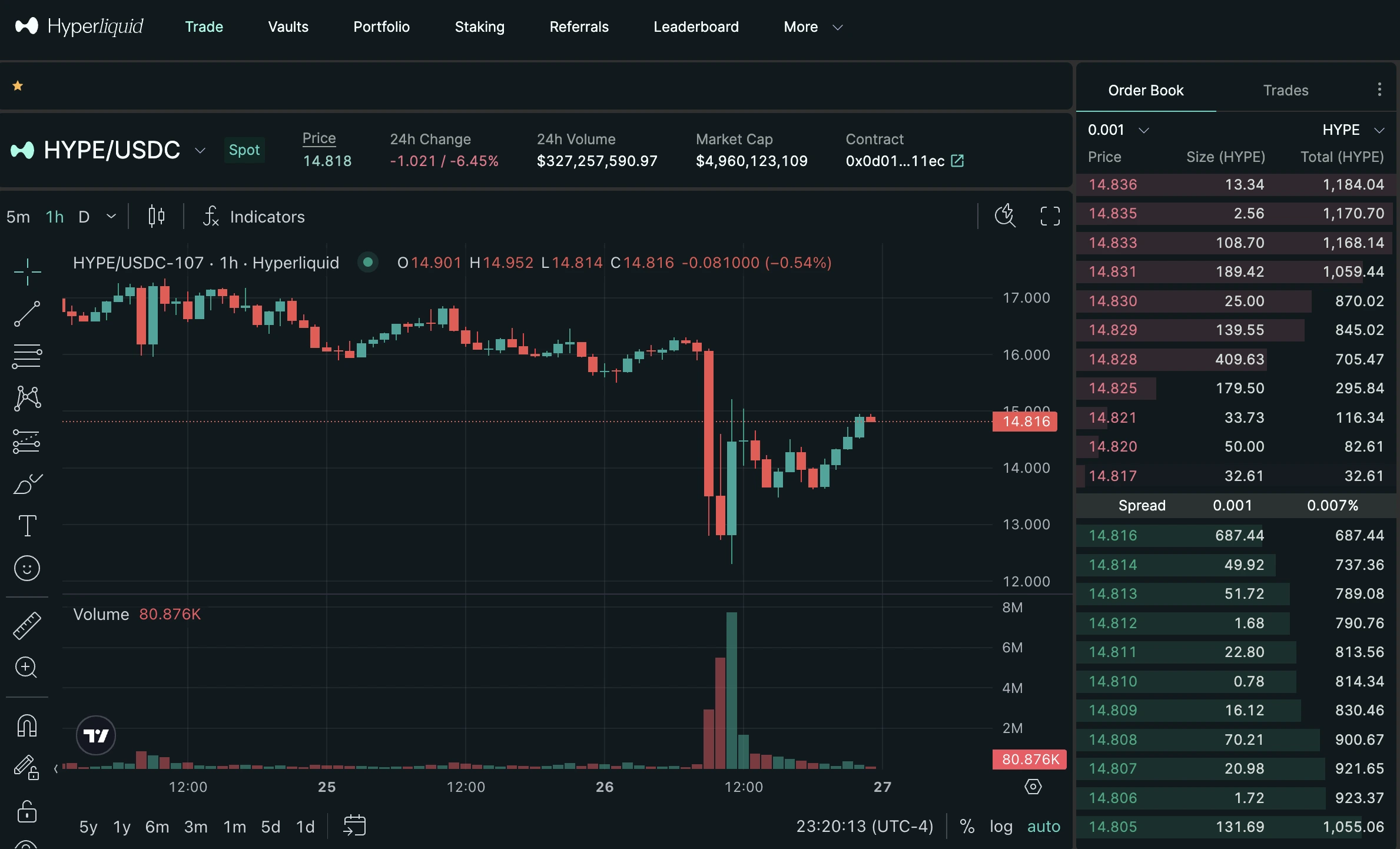Expand the More navigation dropdown

pyautogui.click(x=813, y=26)
